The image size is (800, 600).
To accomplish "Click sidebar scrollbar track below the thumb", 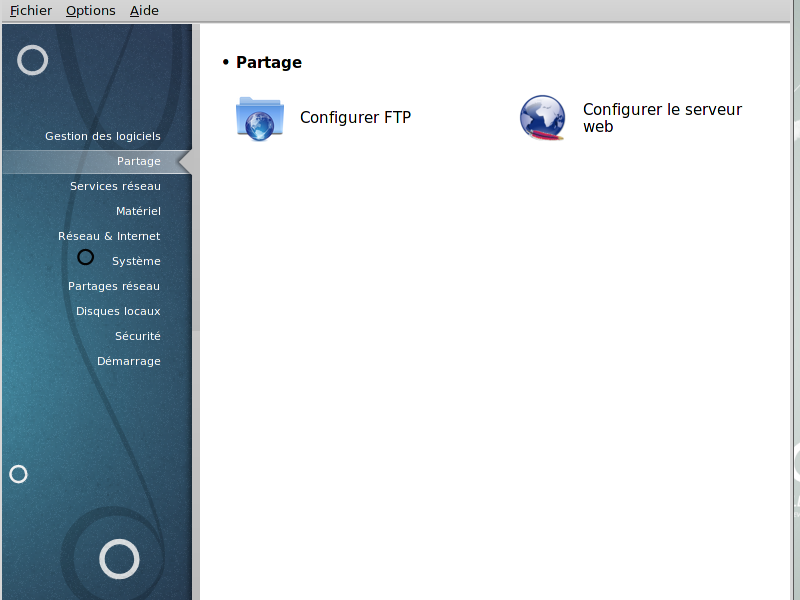I will (x=196, y=460).
